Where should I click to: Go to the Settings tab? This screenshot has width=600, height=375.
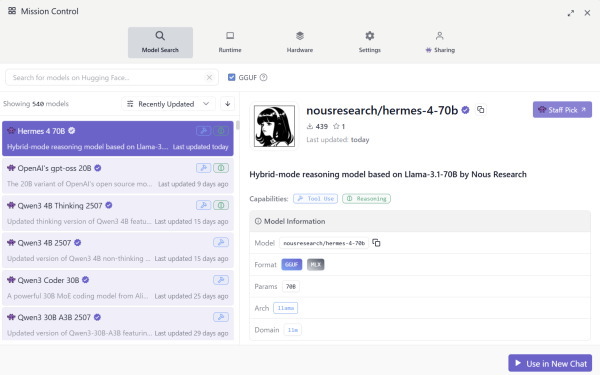pyautogui.click(x=370, y=42)
